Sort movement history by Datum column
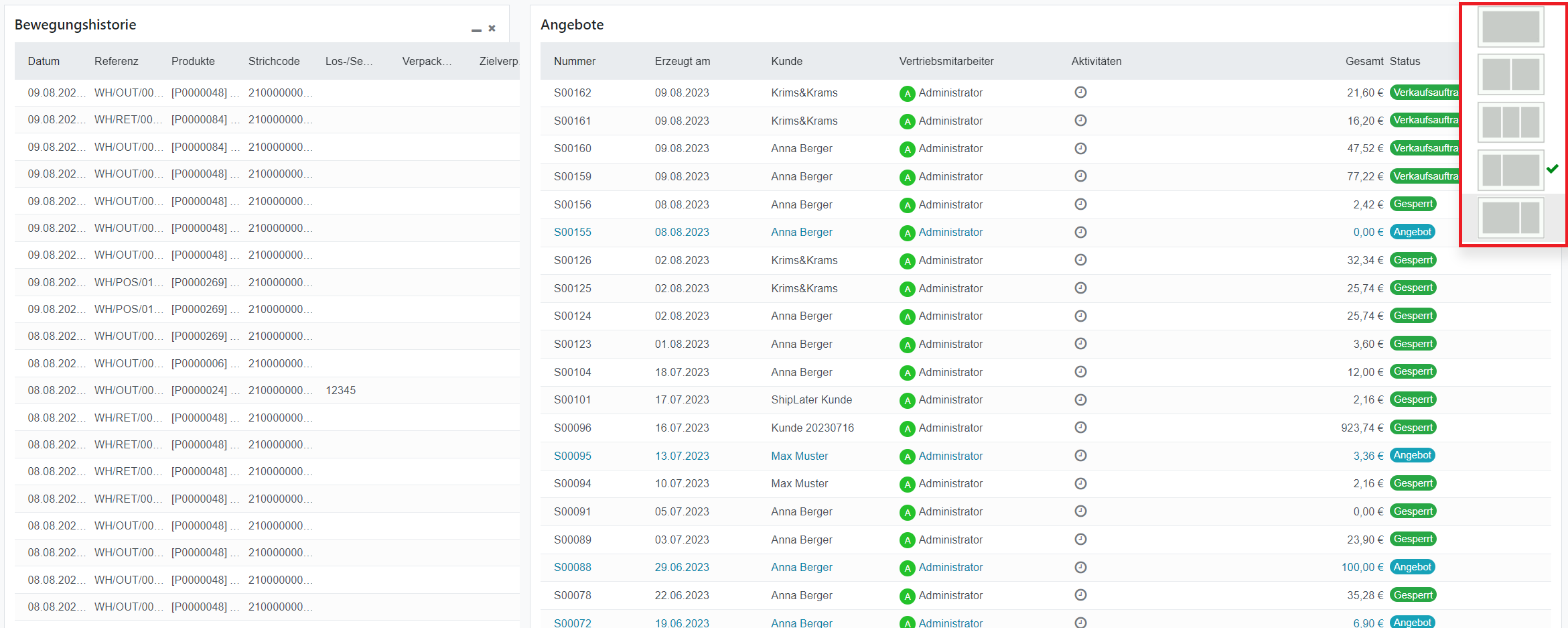This screenshot has width=1568, height=628. tap(44, 61)
